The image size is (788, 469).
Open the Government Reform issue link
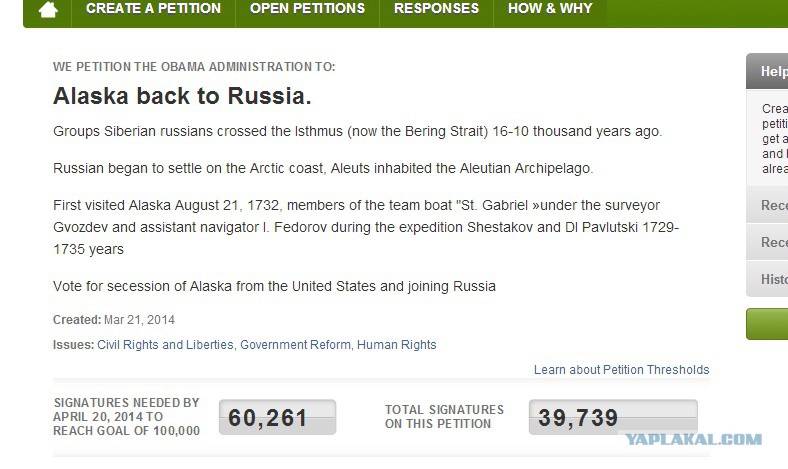pos(296,345)
